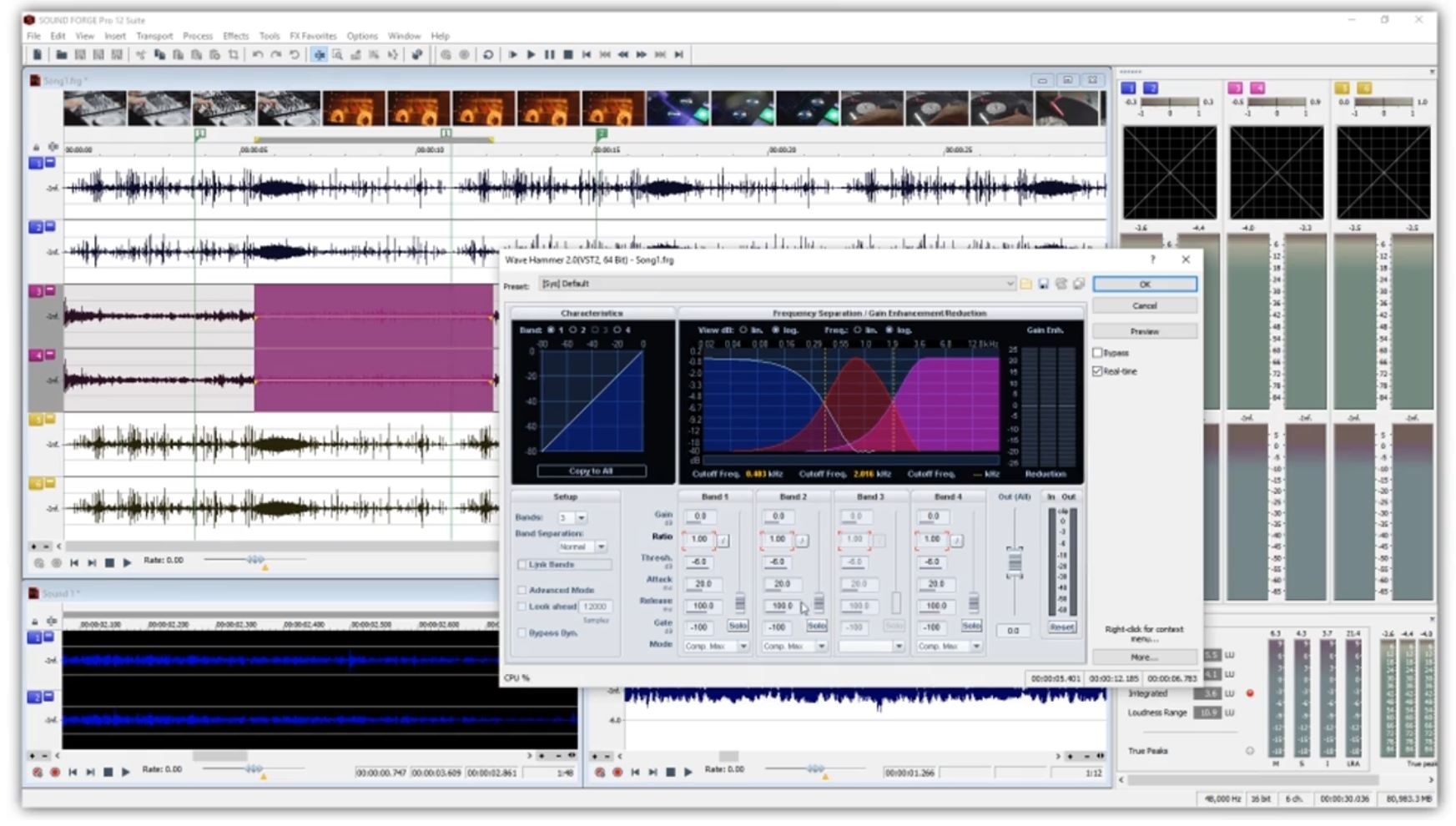Open the Preset dropdown showing Default
Image resolution: width=1456 pixels, height=826 pixels.
[x=1009, y=285]
